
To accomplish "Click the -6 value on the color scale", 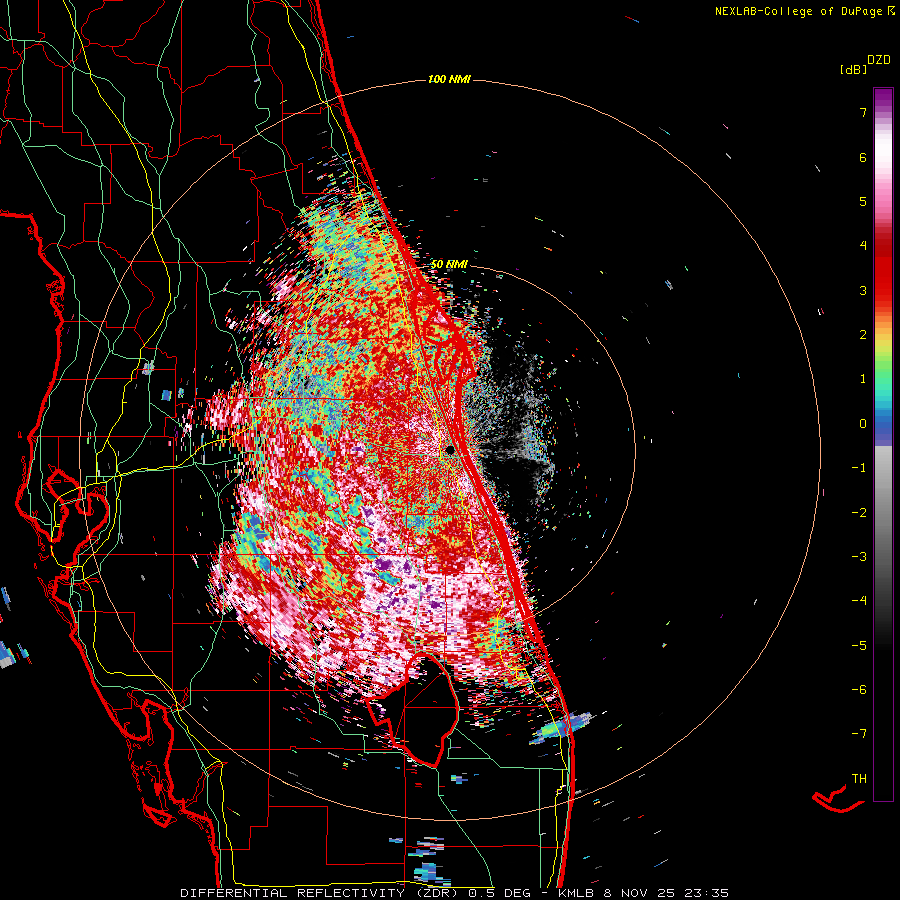I will click(859, 690).
